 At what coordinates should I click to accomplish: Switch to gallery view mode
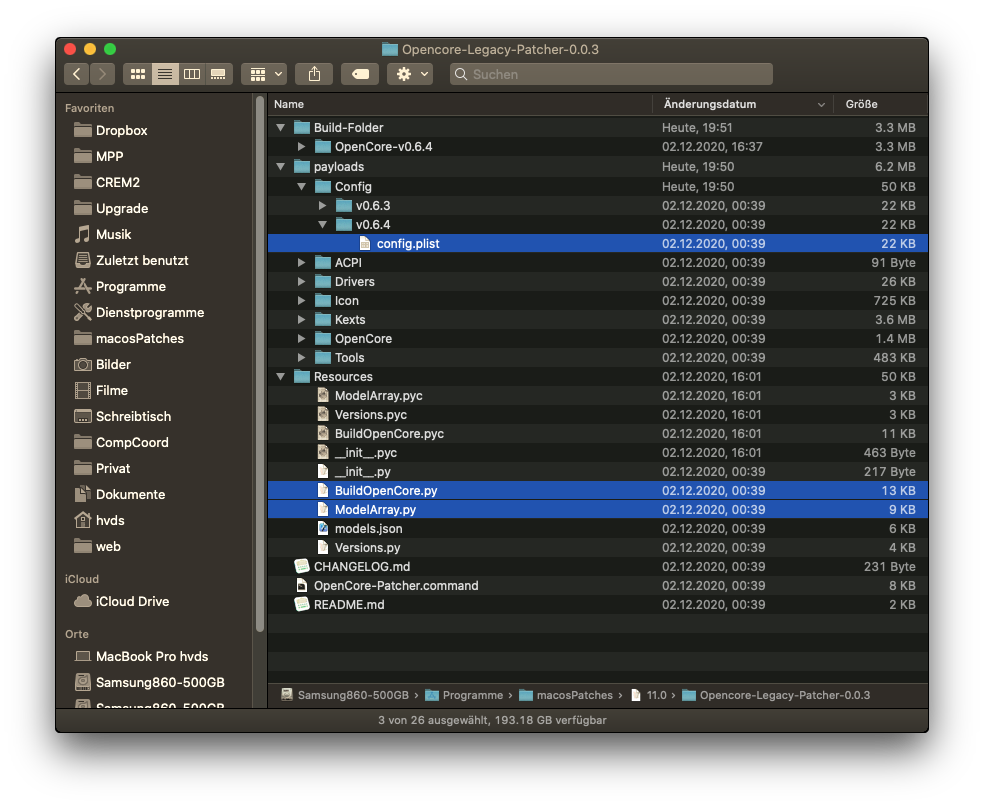[218, 74]
